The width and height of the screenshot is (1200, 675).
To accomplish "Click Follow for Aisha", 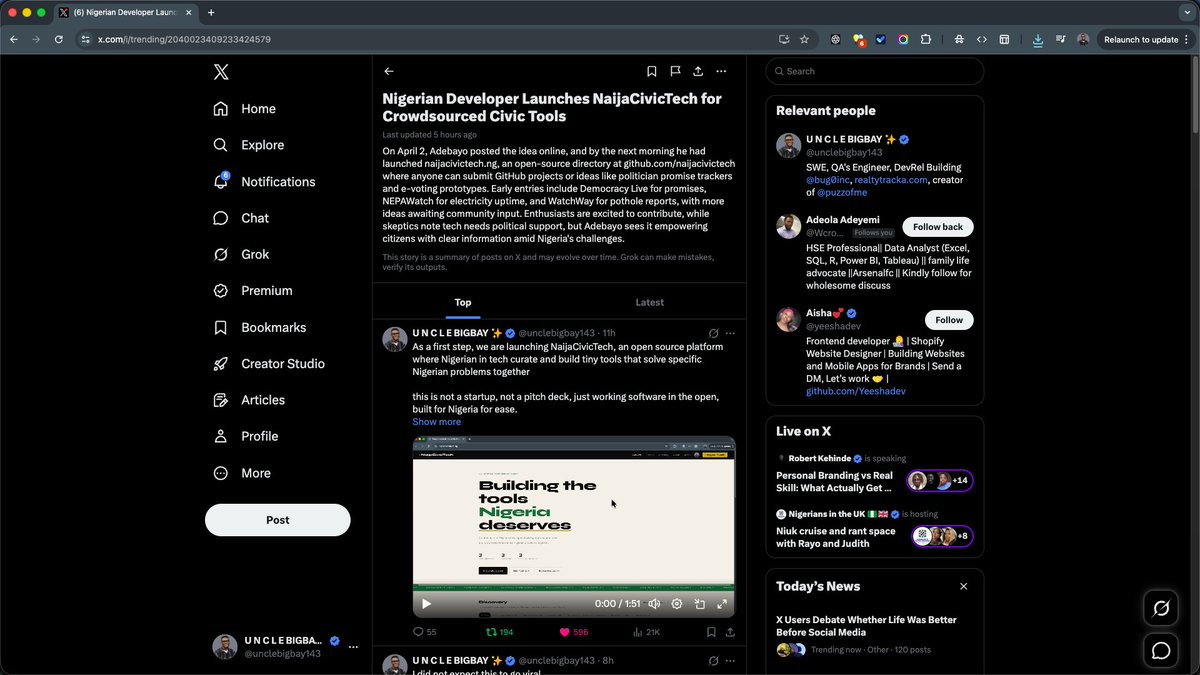I will pos(949,320).
